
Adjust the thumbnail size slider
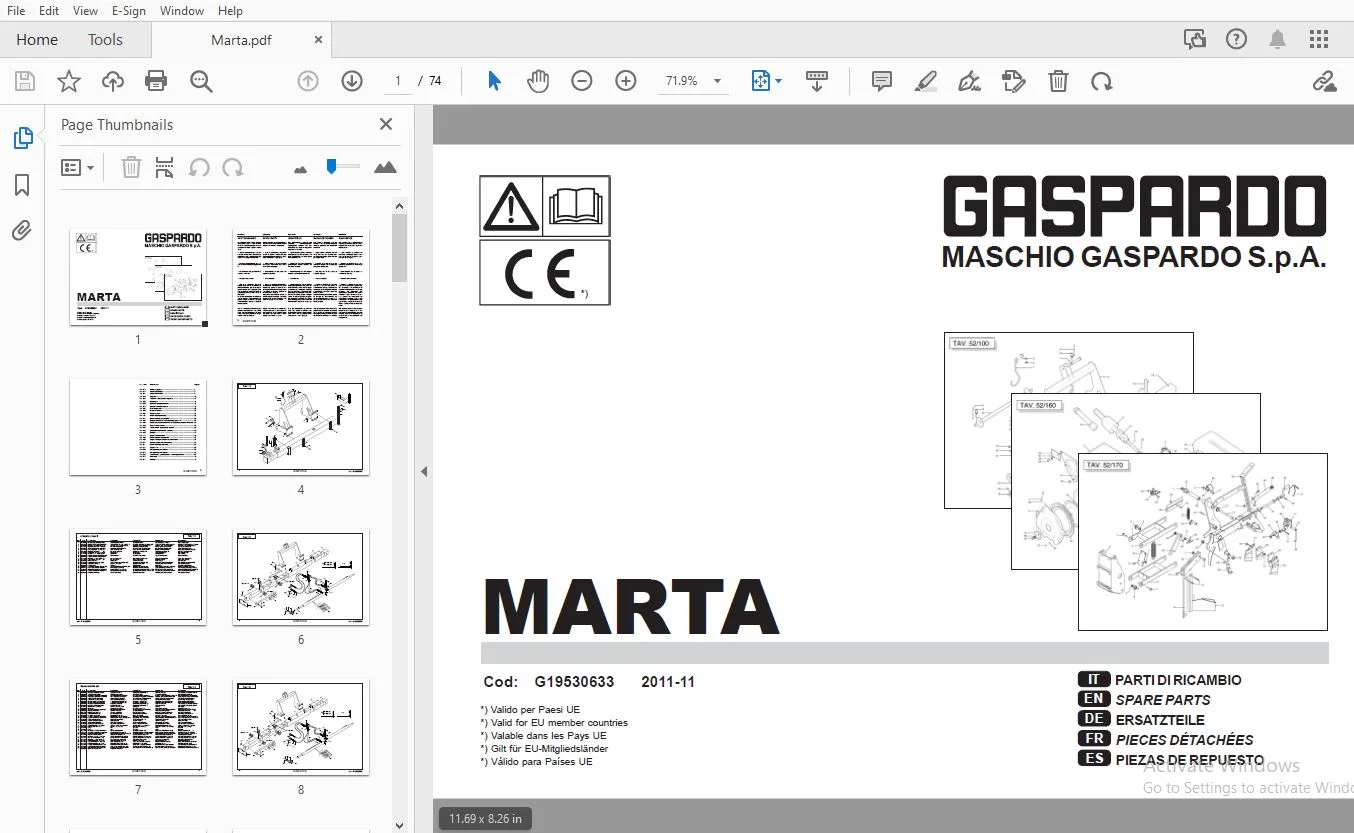pos(343,167)
